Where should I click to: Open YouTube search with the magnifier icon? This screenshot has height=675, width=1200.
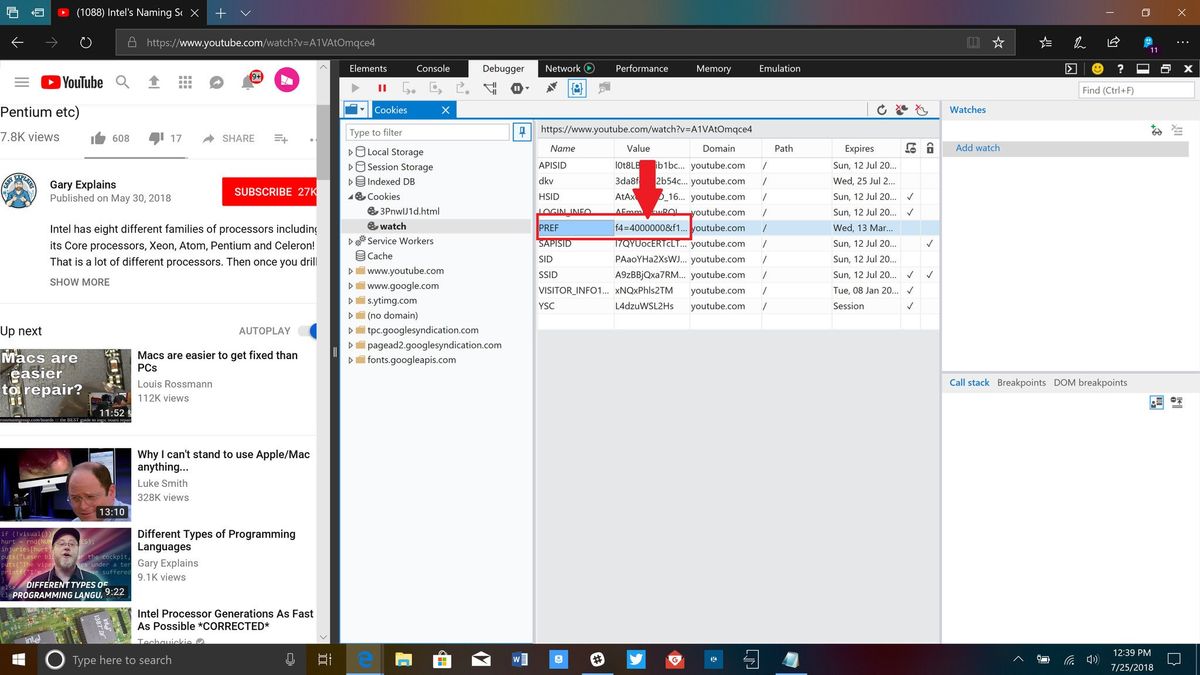pyautogui.click(x=122, y=82)
